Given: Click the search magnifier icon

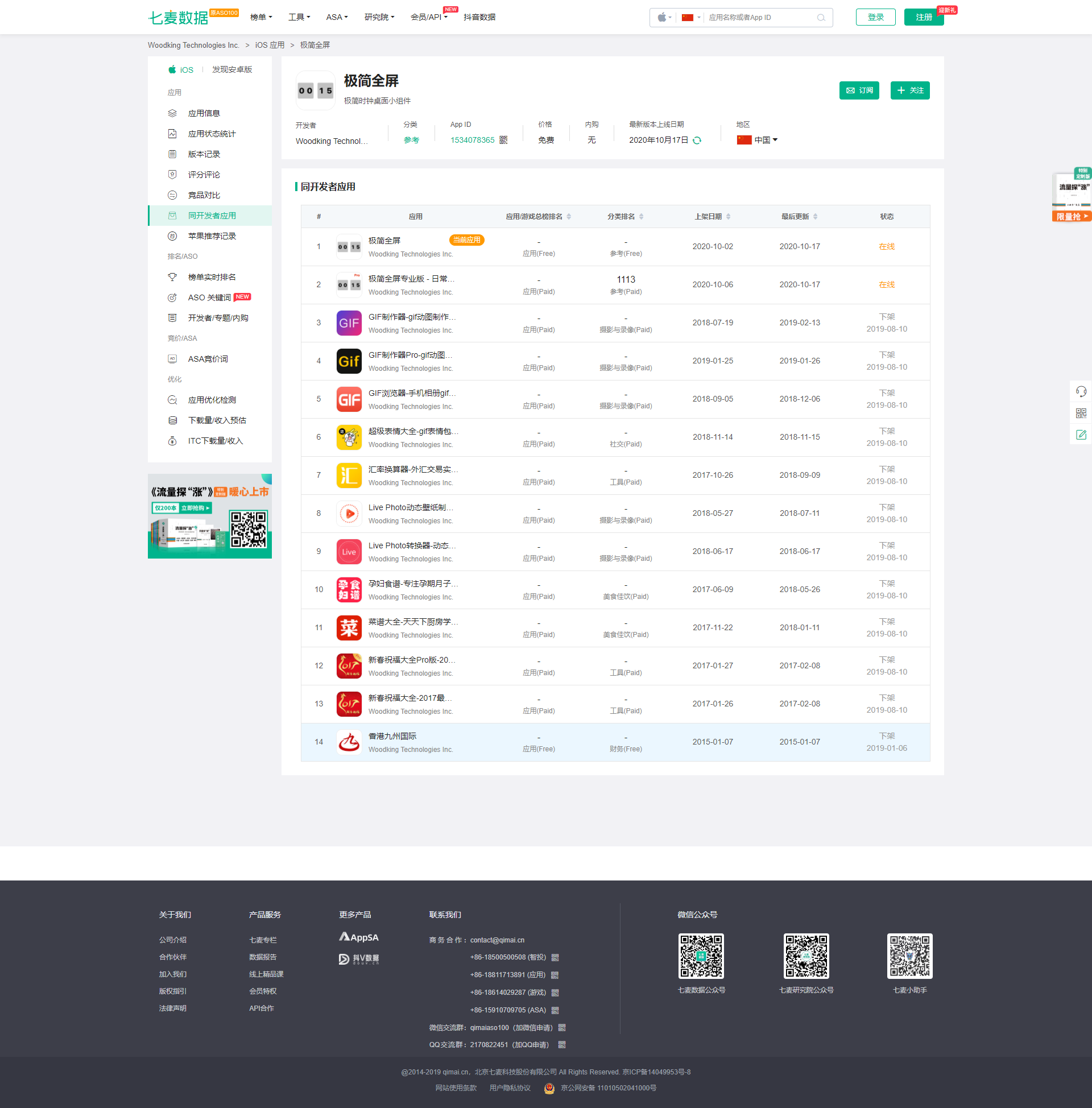Looking at the screenshot, I should click(821, 18).
